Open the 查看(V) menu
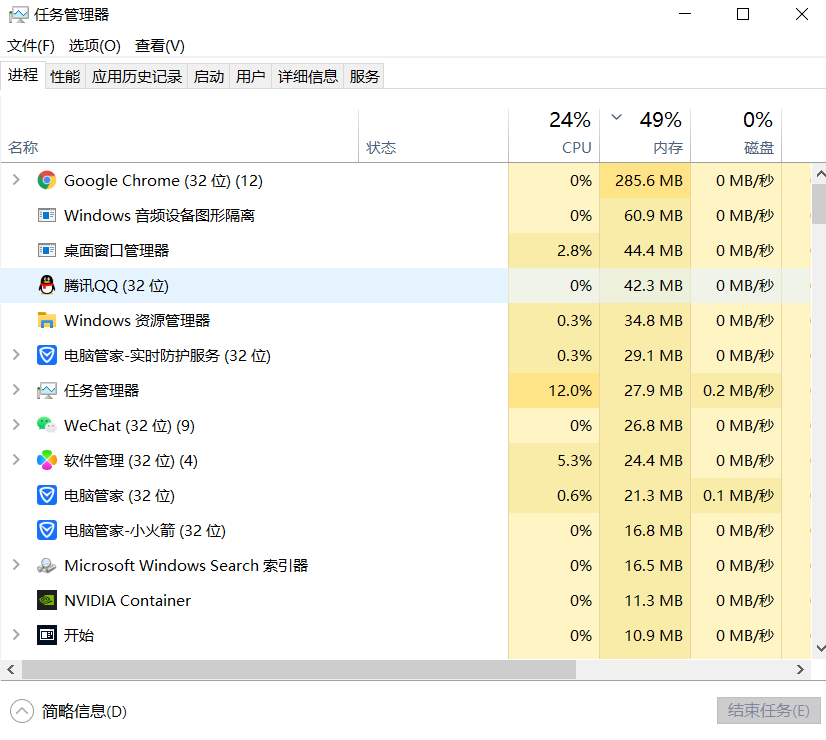Image resolution: width=826 pixels, height=740 pixels. (160, 46)
